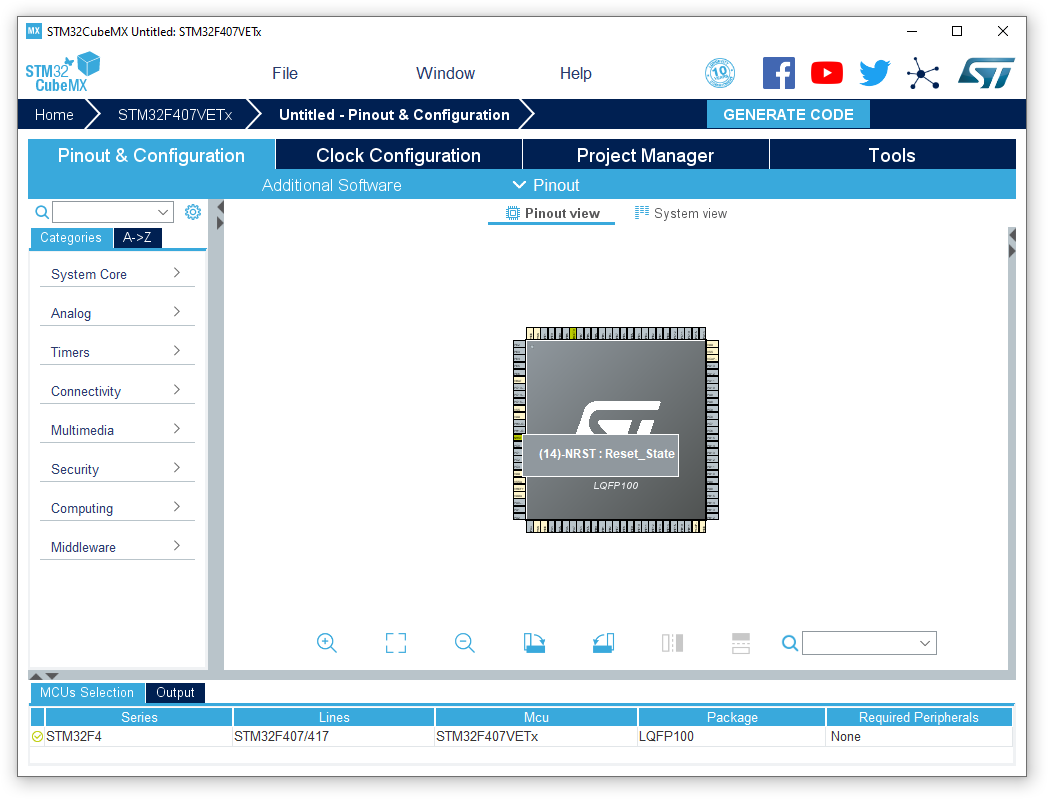Click the GENERATE CODE button
Screen dimensions: 1048x799
788,114
